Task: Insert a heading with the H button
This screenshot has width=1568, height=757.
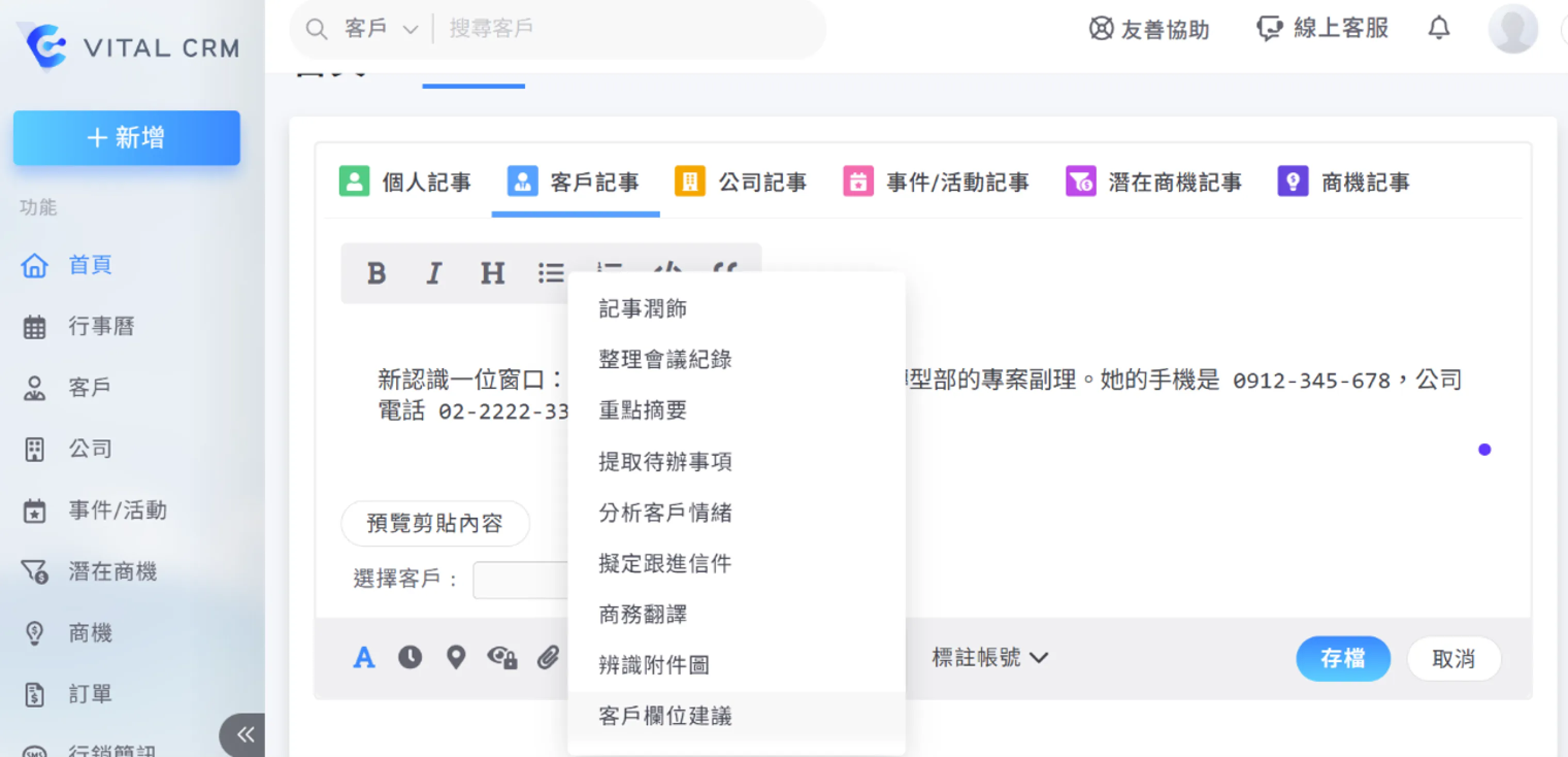Action: (x=493, y=273)
